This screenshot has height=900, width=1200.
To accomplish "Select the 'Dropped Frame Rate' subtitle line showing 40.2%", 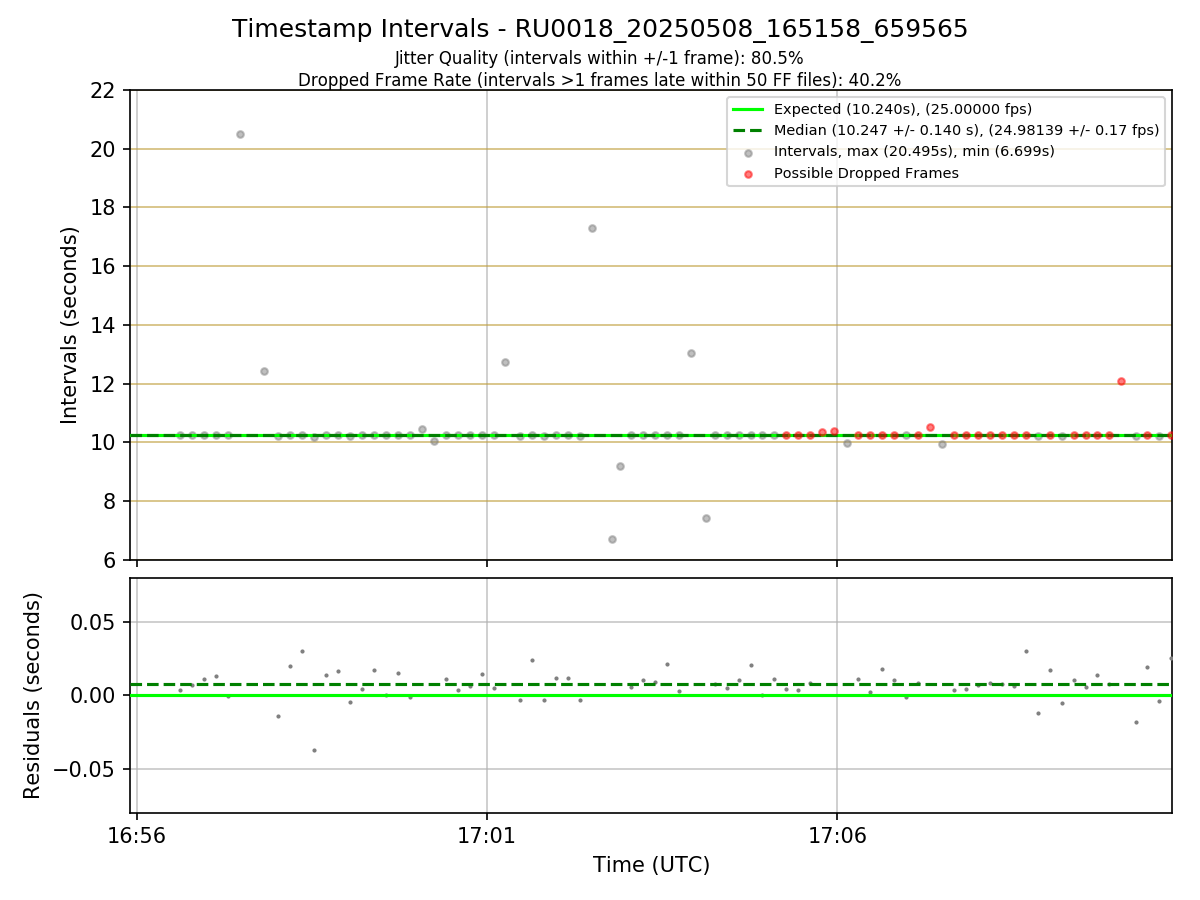I will click(x=600, y=80).
